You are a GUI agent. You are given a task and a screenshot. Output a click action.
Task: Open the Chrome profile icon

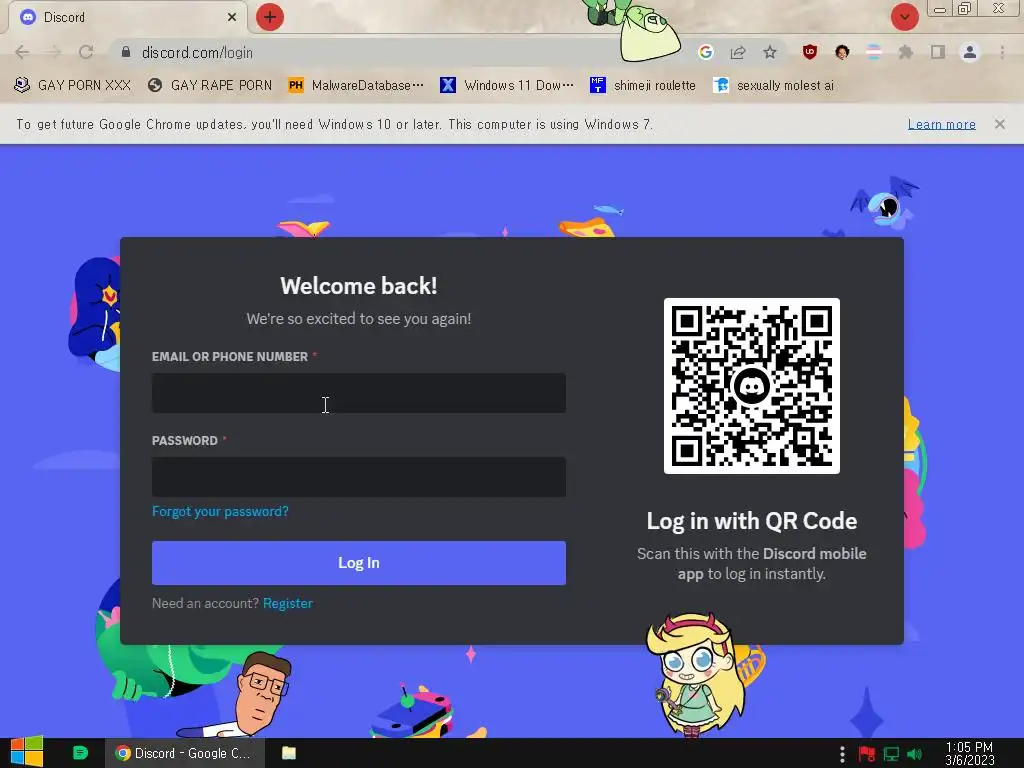[x=970, y=52]
